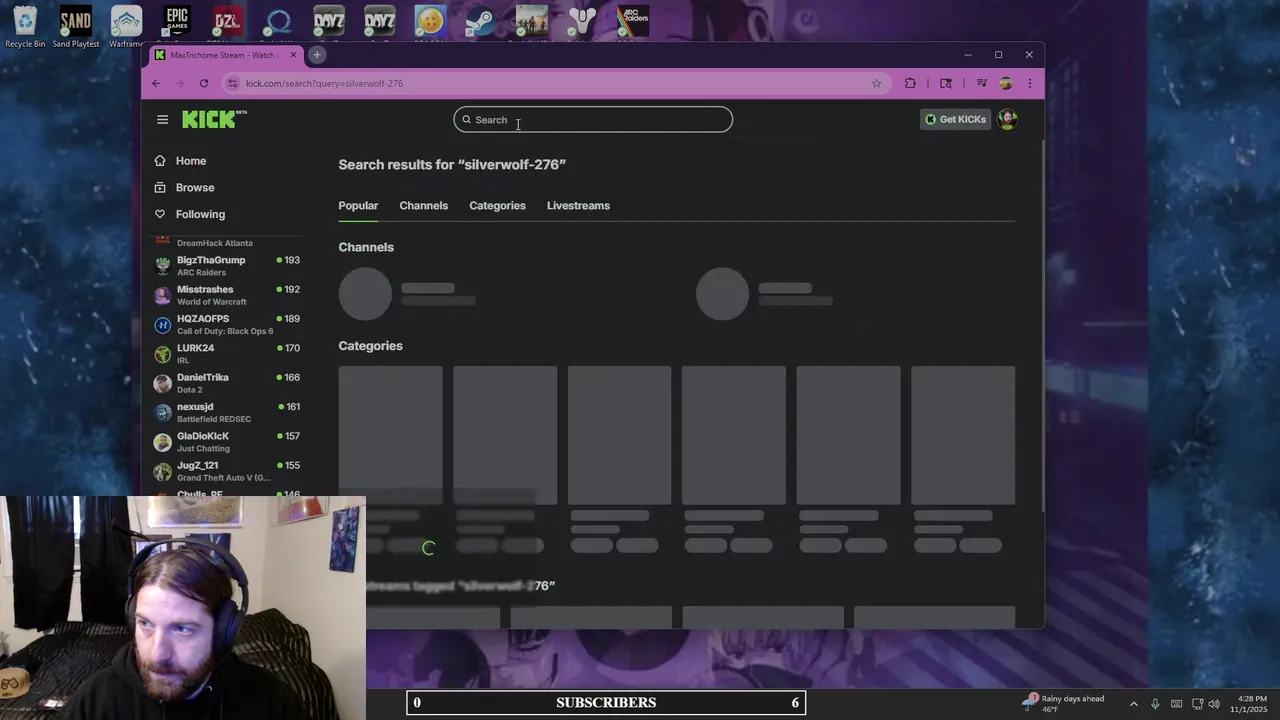The height and width of the screenshot is (720, 1280).
Task: Click the microphone tray icon
Action: pos(1155,704)
